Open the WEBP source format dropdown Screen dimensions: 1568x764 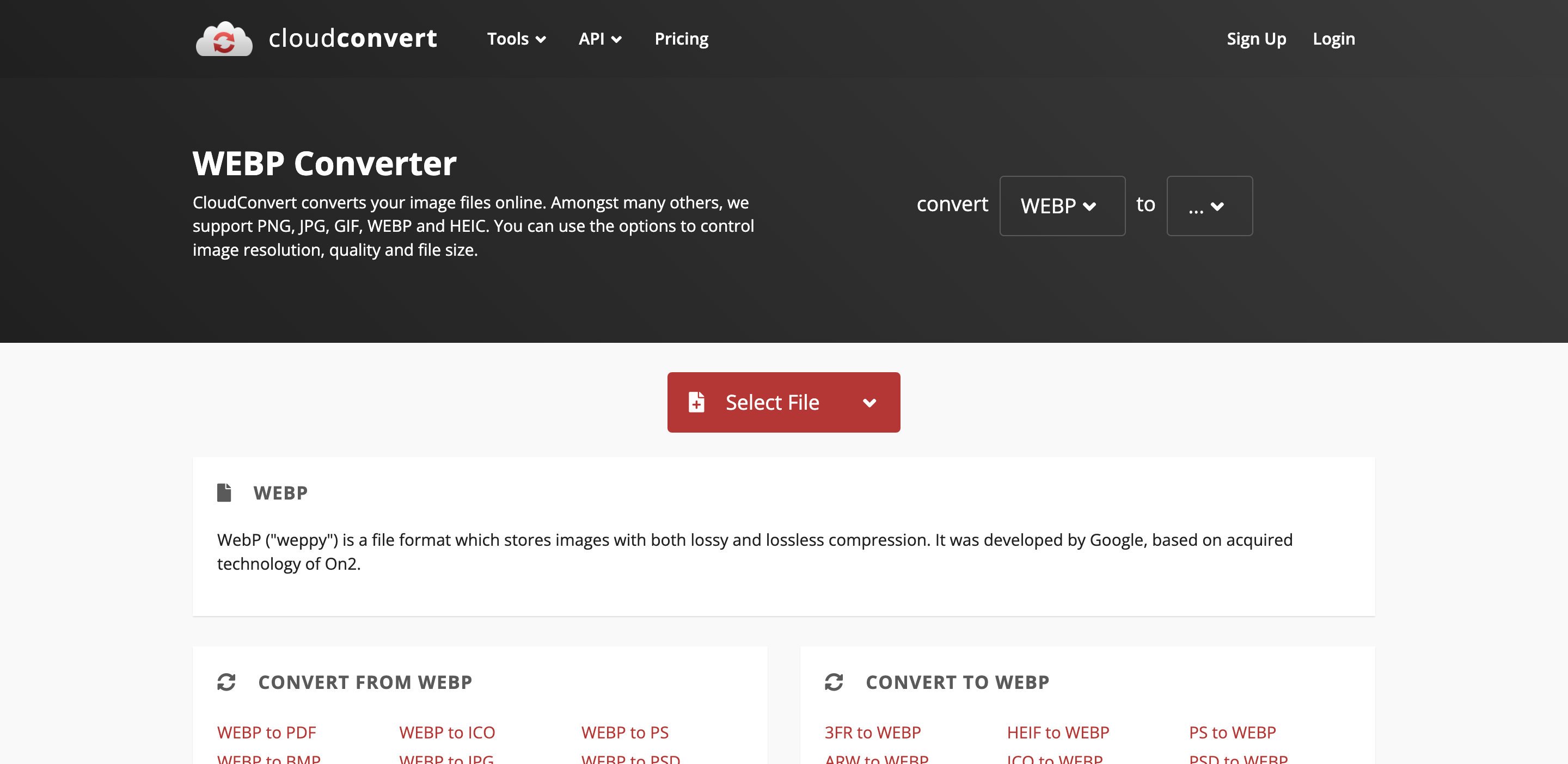[1062, 206]
